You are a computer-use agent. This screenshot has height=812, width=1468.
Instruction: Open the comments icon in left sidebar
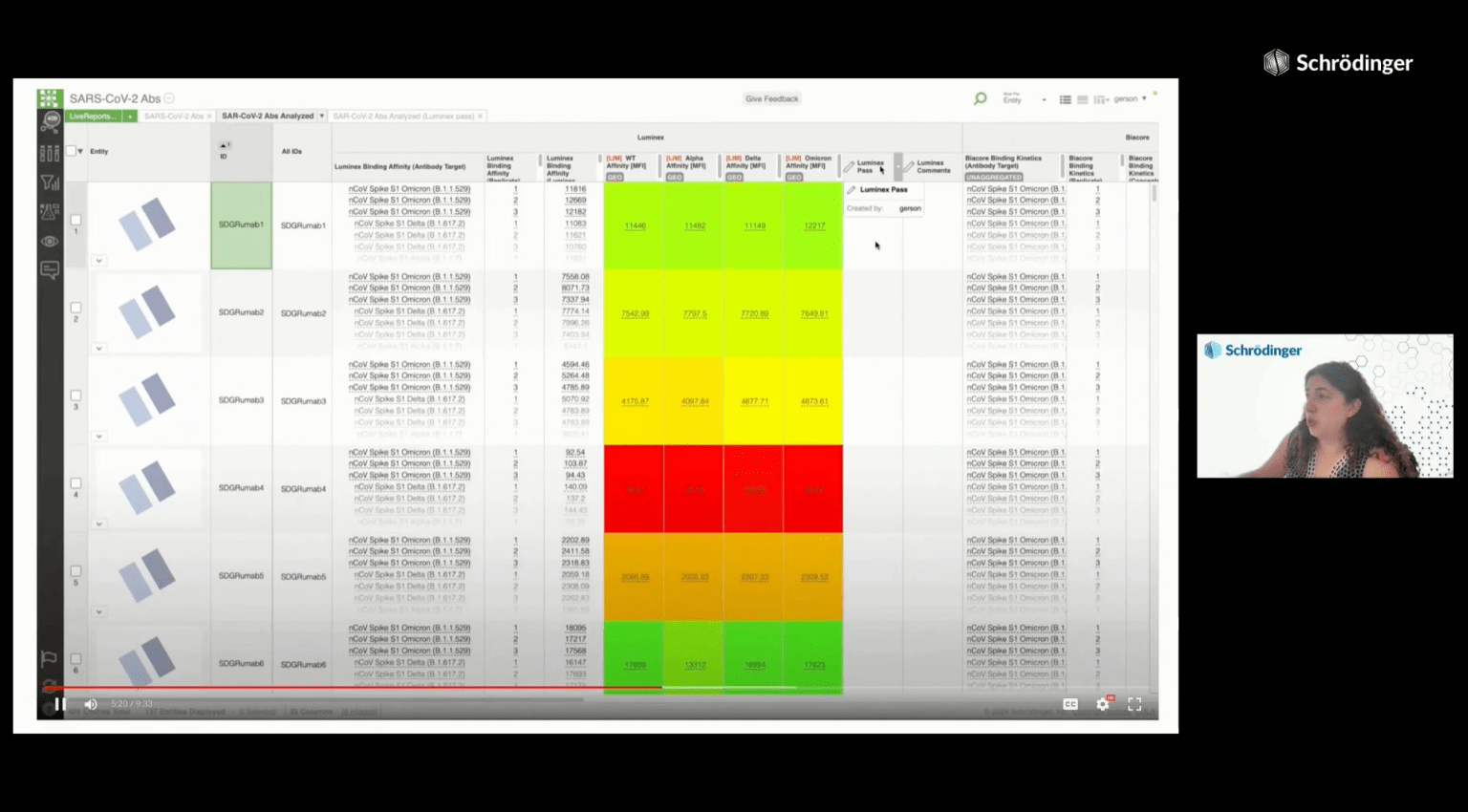click(x=50, y=270)
